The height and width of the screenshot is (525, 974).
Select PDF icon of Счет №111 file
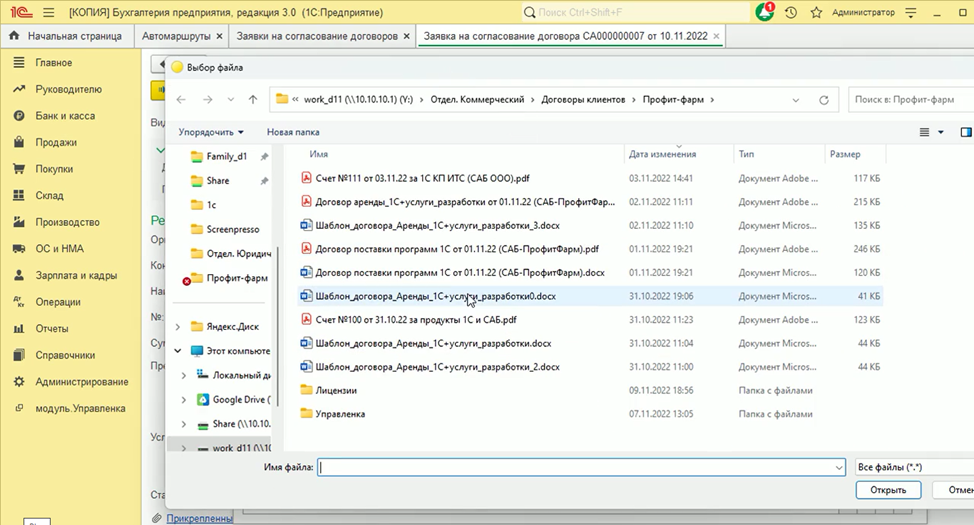click(306, 178)
